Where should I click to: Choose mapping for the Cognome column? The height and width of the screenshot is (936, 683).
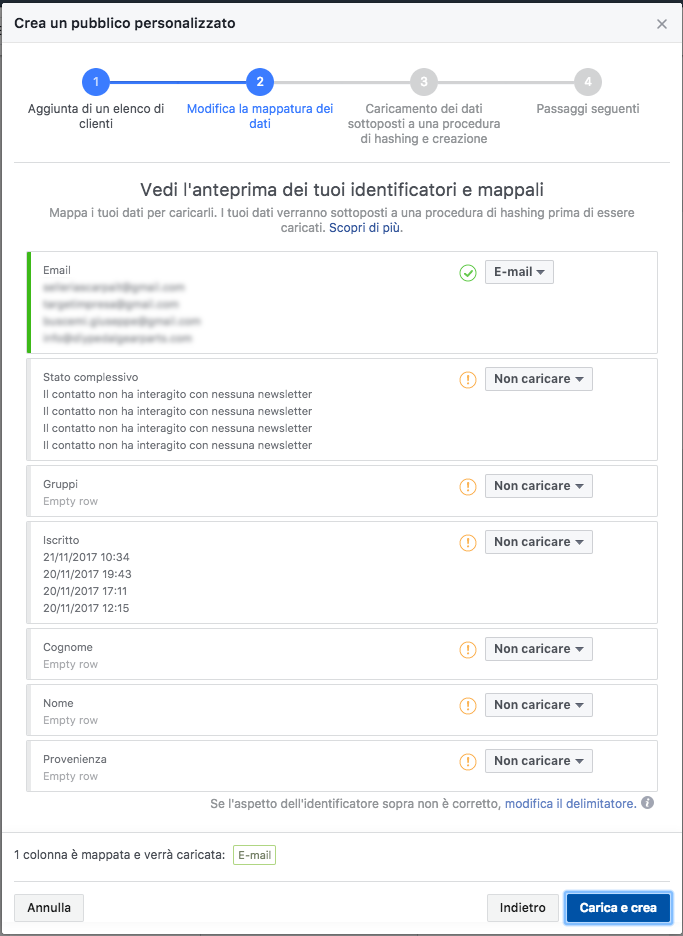coord(539,649)
